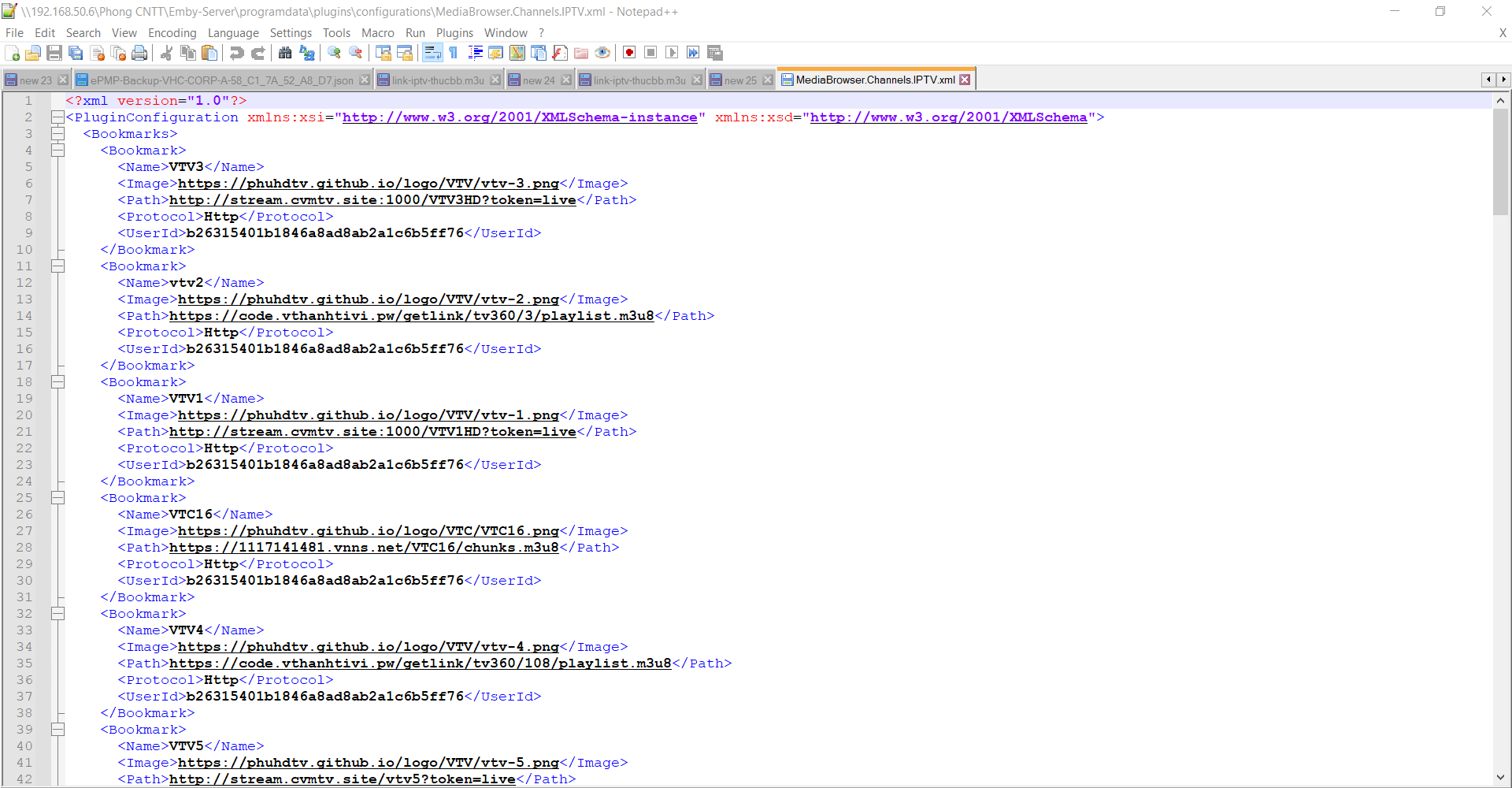Toggle indent guide display
This screenshot has height=788, width=1512.
click(x=475, y=53)
